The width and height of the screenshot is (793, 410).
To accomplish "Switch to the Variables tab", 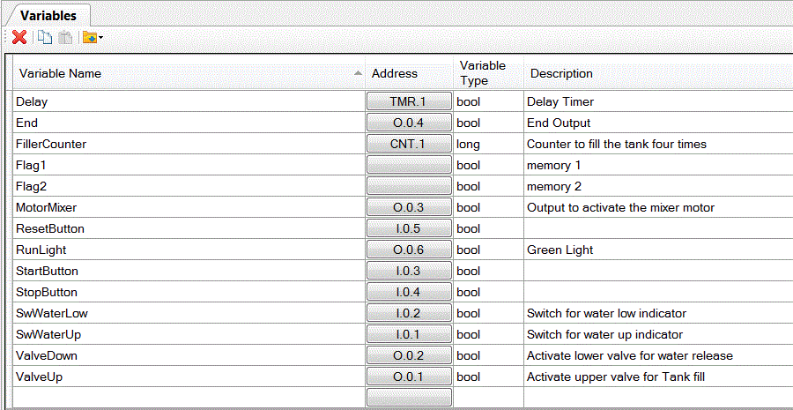I will pos(48,14).
